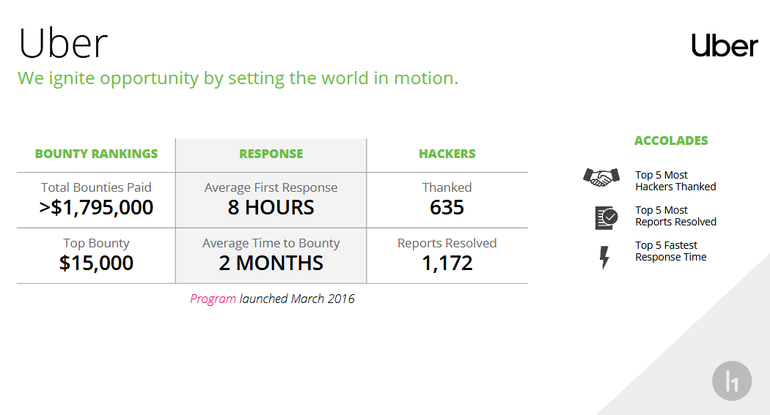770x415 pixels.
Task: Click the 8 HOURS average first response
Action: point(271,208)
